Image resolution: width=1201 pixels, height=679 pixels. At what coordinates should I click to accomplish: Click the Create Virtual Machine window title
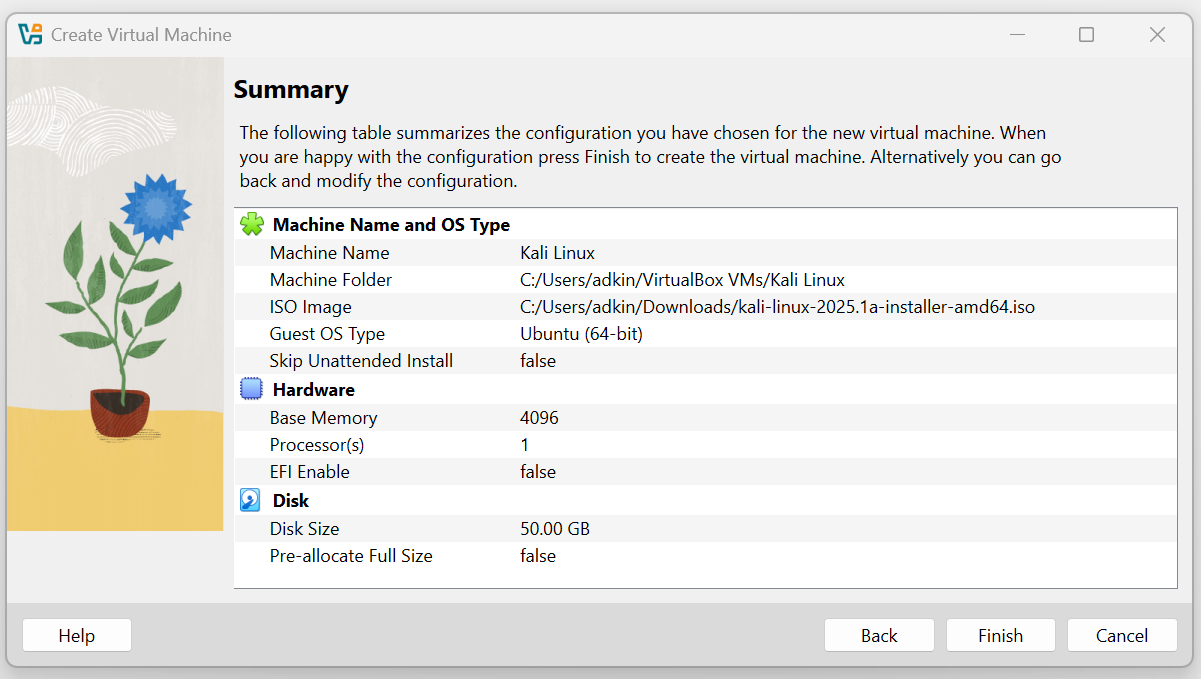pos(141,35)
